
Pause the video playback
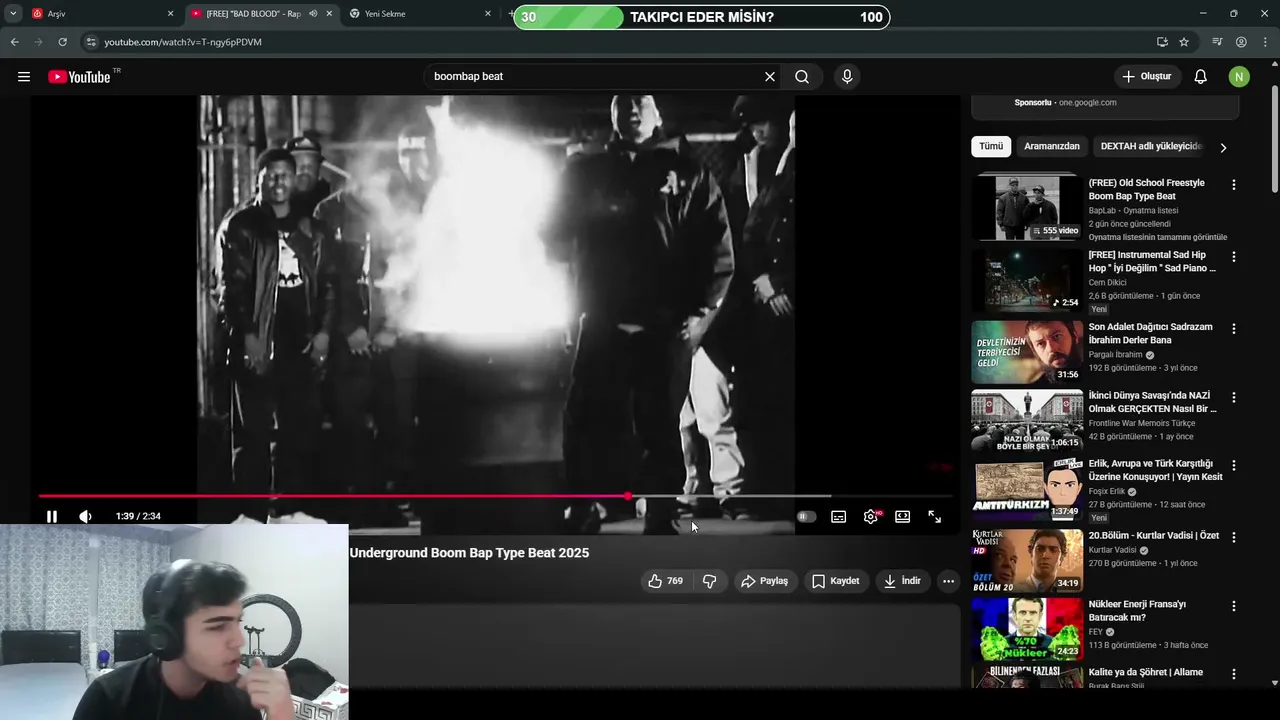click(52, 517)
